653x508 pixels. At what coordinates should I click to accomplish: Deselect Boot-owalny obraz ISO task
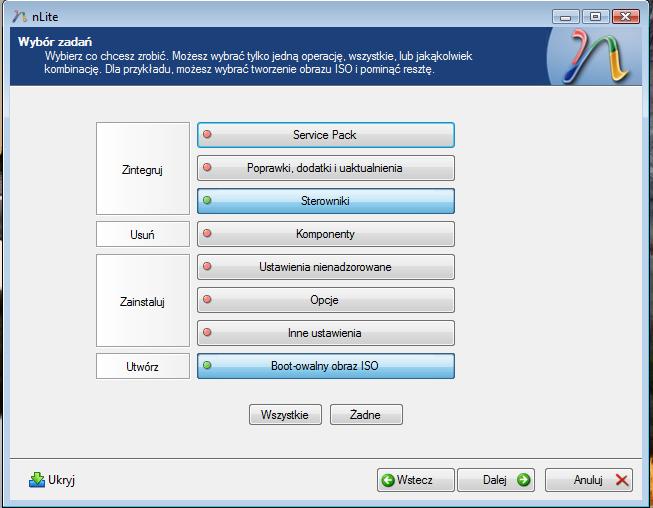[x=326, y=366]
